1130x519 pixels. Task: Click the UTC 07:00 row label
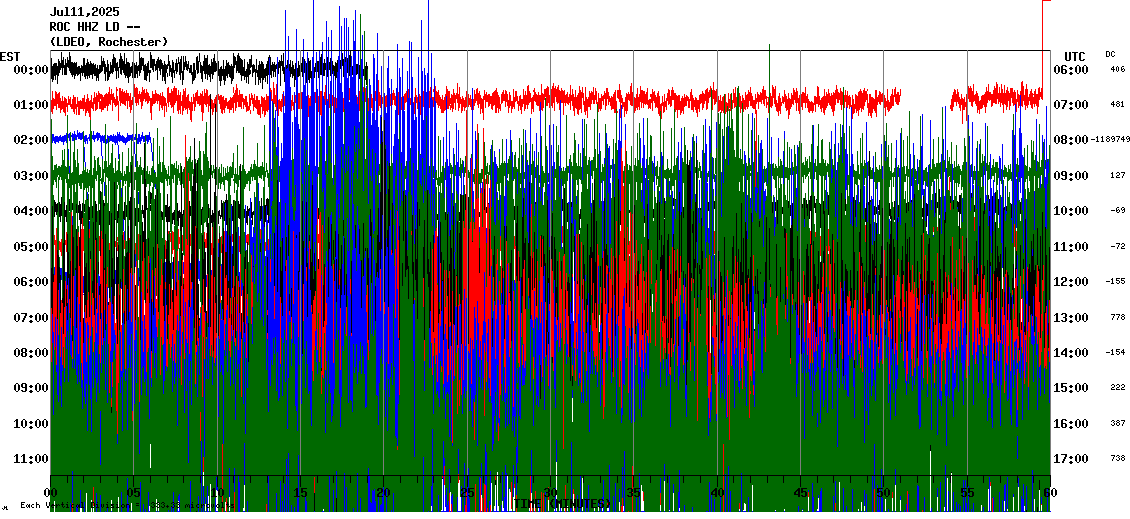pos(1071,105)
